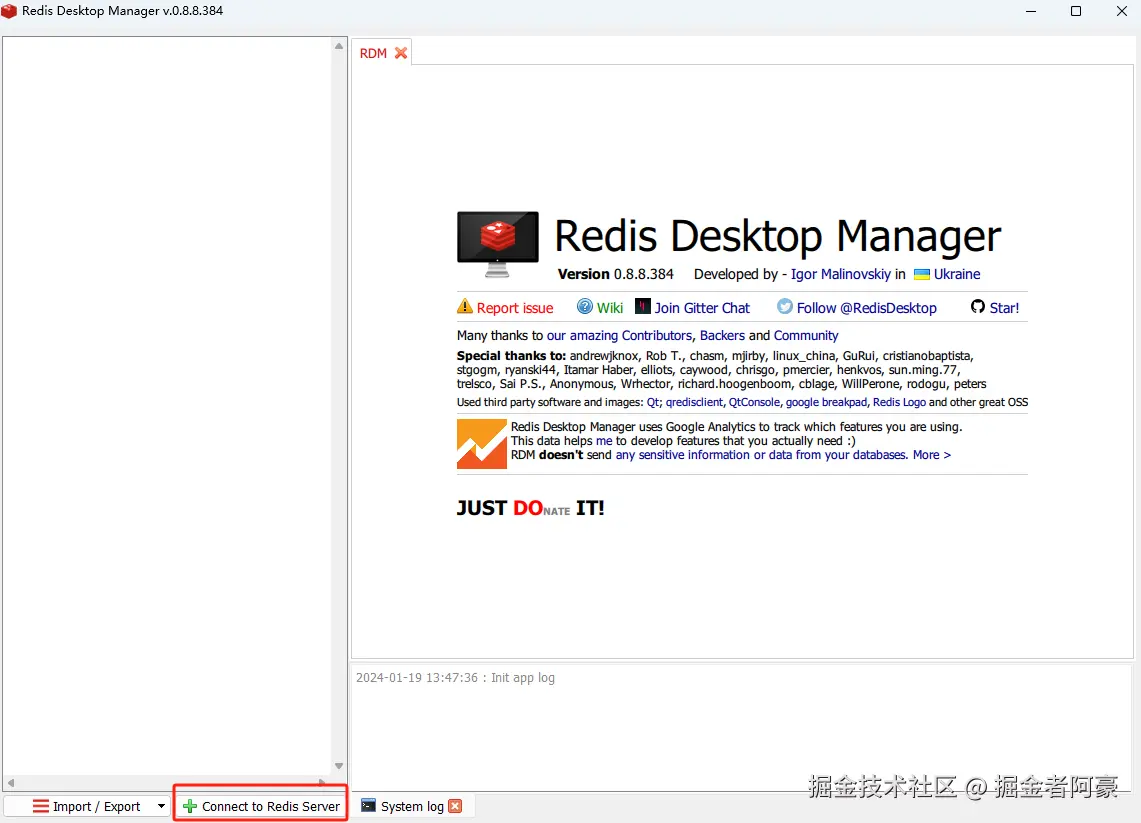Click the Gitter chat icon
1141x823 pixels.
[643, 306]
